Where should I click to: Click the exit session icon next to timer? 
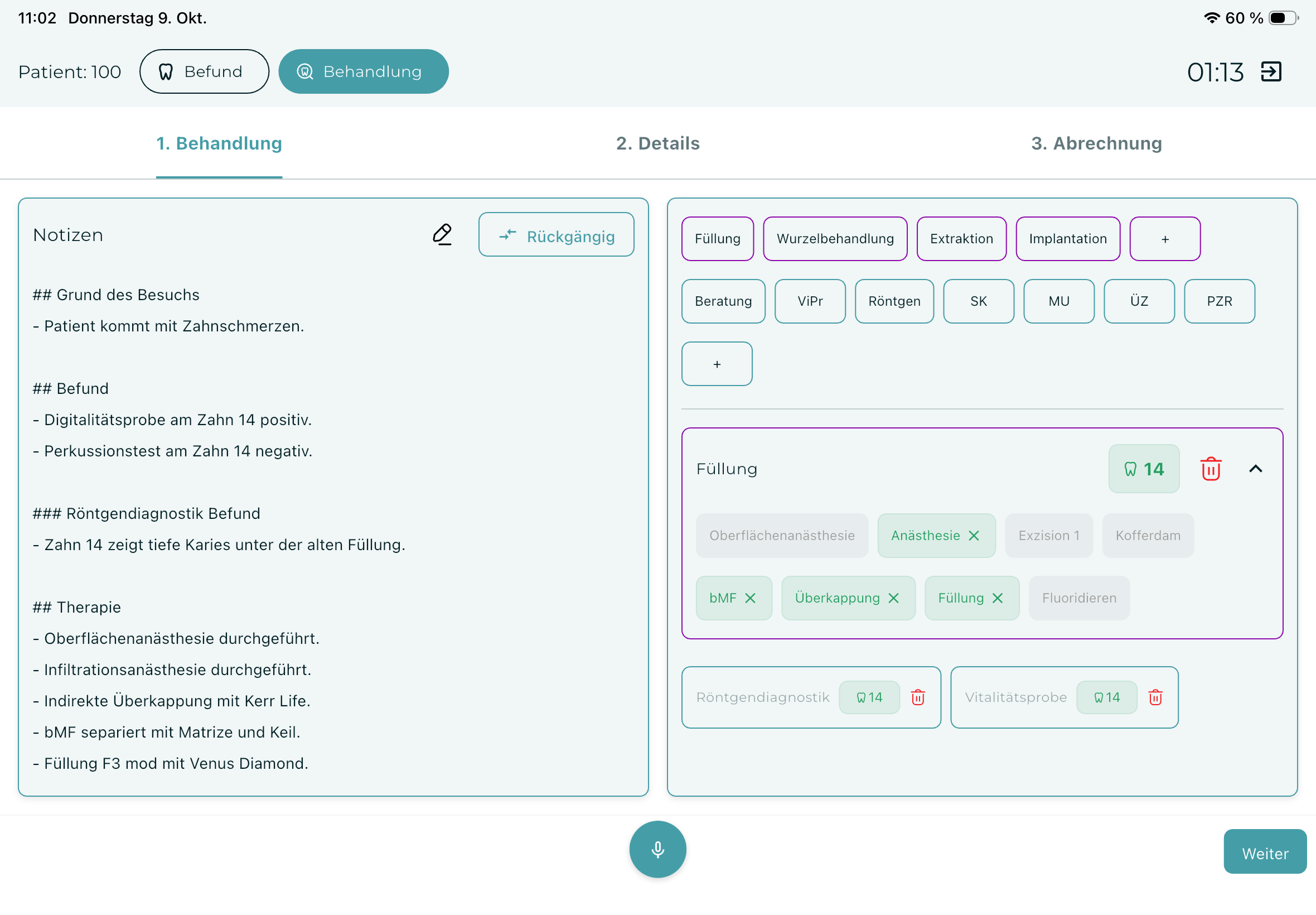(1271, 71)
